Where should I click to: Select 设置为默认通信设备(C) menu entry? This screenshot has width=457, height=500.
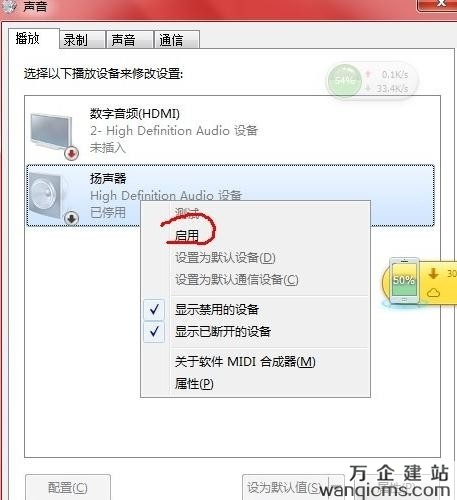pyautogui.click(x=237, y=279)
